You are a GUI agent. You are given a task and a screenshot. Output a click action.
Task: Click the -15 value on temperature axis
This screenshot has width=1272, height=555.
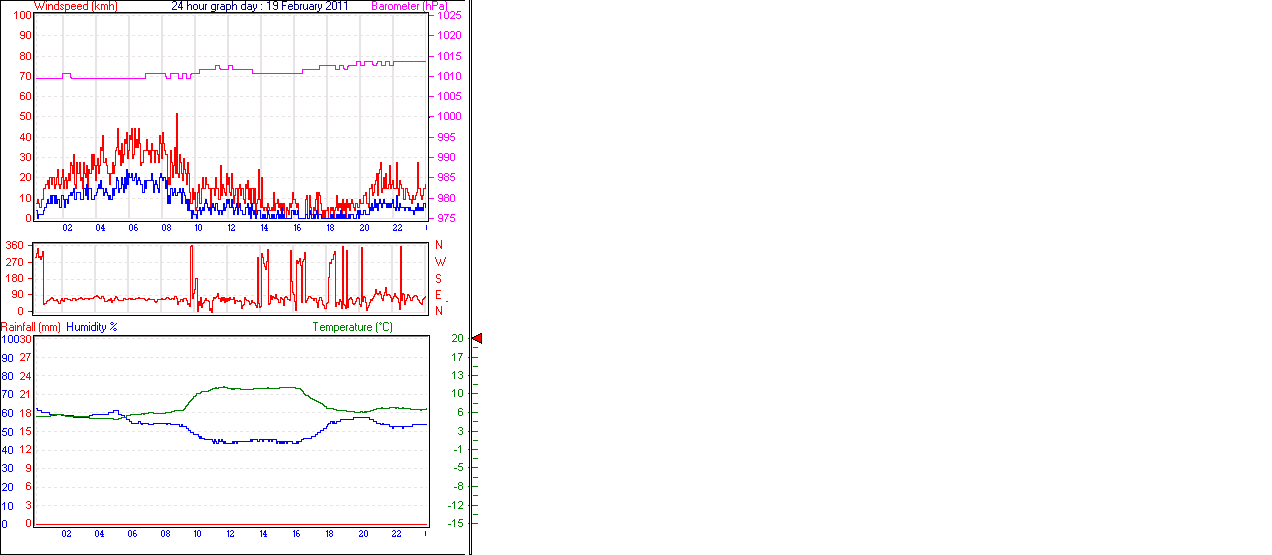(x=456, y=523)
